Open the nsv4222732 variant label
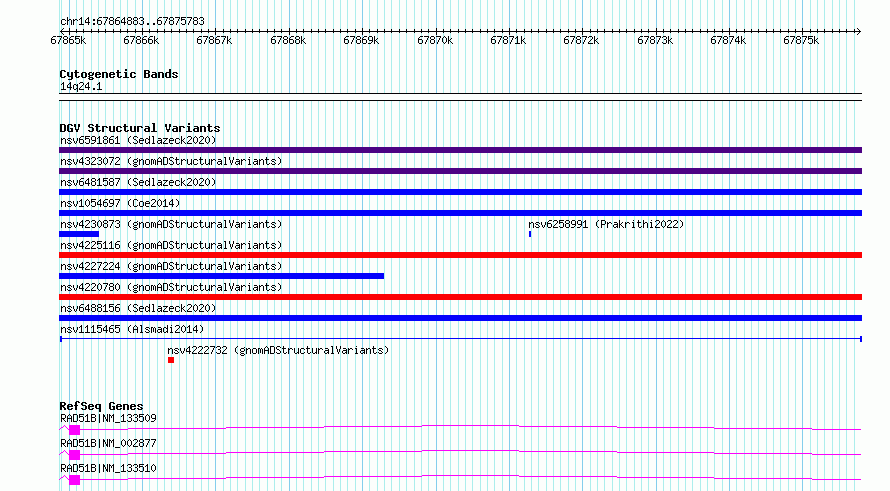The height and width of the screenshot is (491, 890). point(278,350)
